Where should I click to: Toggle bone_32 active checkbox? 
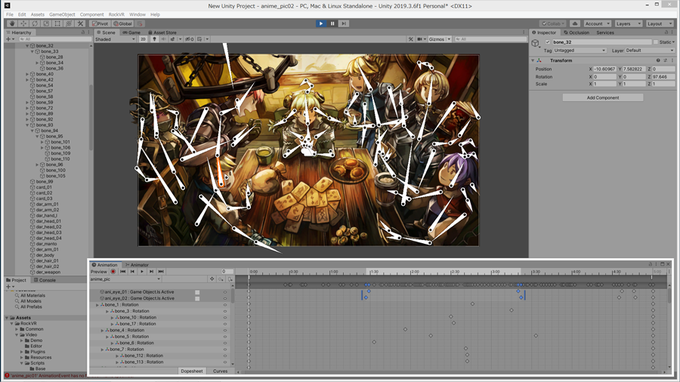pos(548,42)
